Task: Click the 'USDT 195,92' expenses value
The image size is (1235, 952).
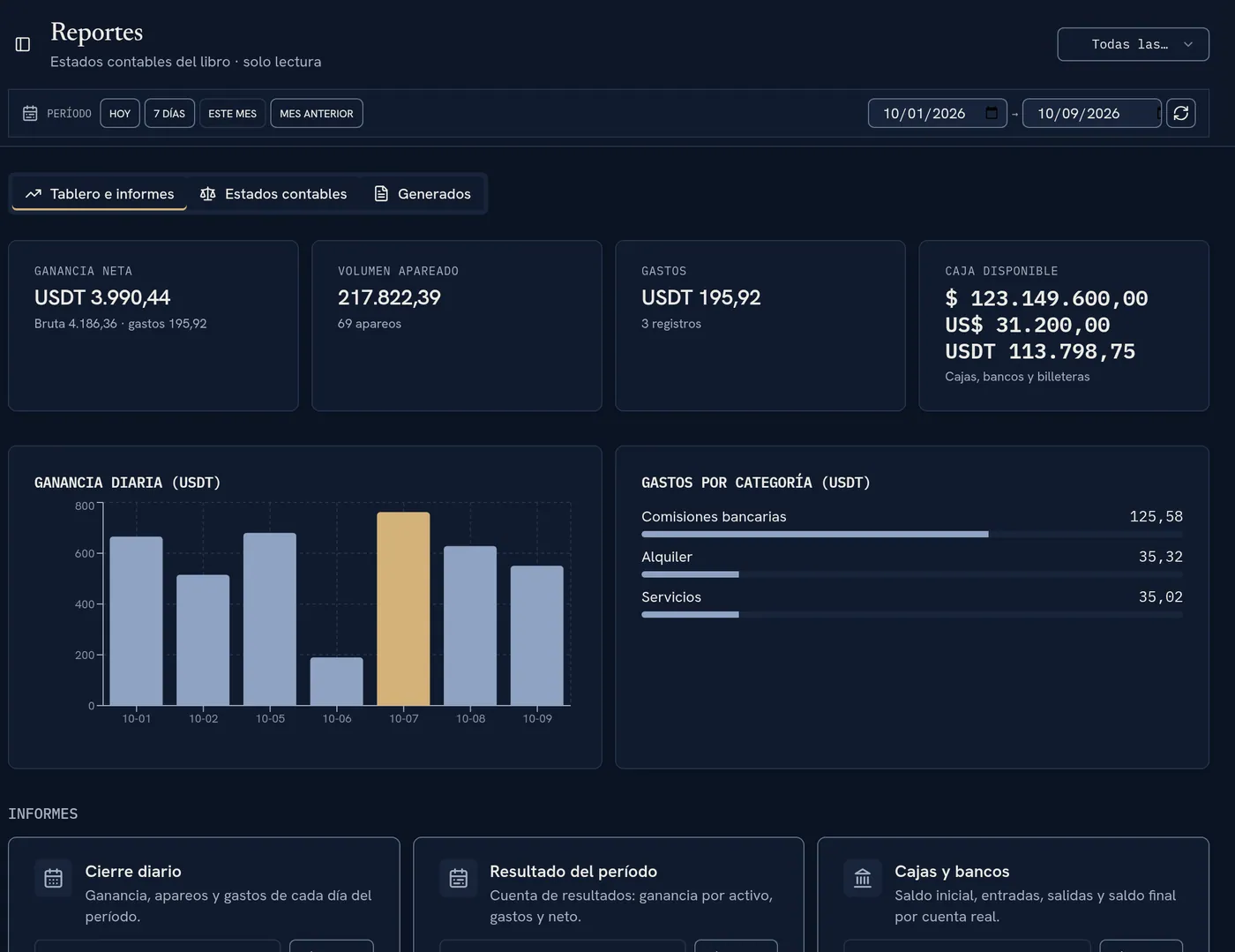Action: [701, 297]
